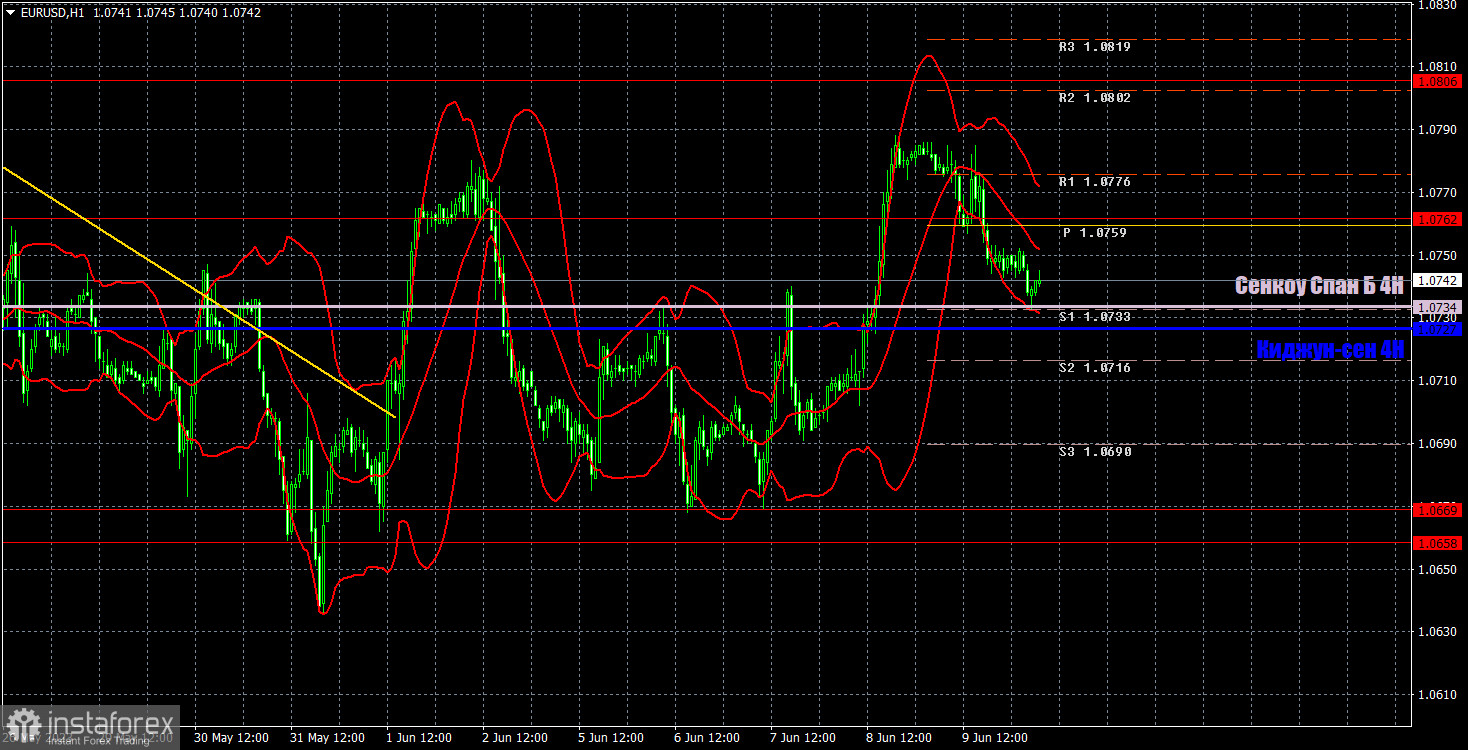The height and width of the screenshot is (750, 1468).
Task: Select the grey 1.0734 level tag
Action: pyautogui.click(x=1438, y=306)
